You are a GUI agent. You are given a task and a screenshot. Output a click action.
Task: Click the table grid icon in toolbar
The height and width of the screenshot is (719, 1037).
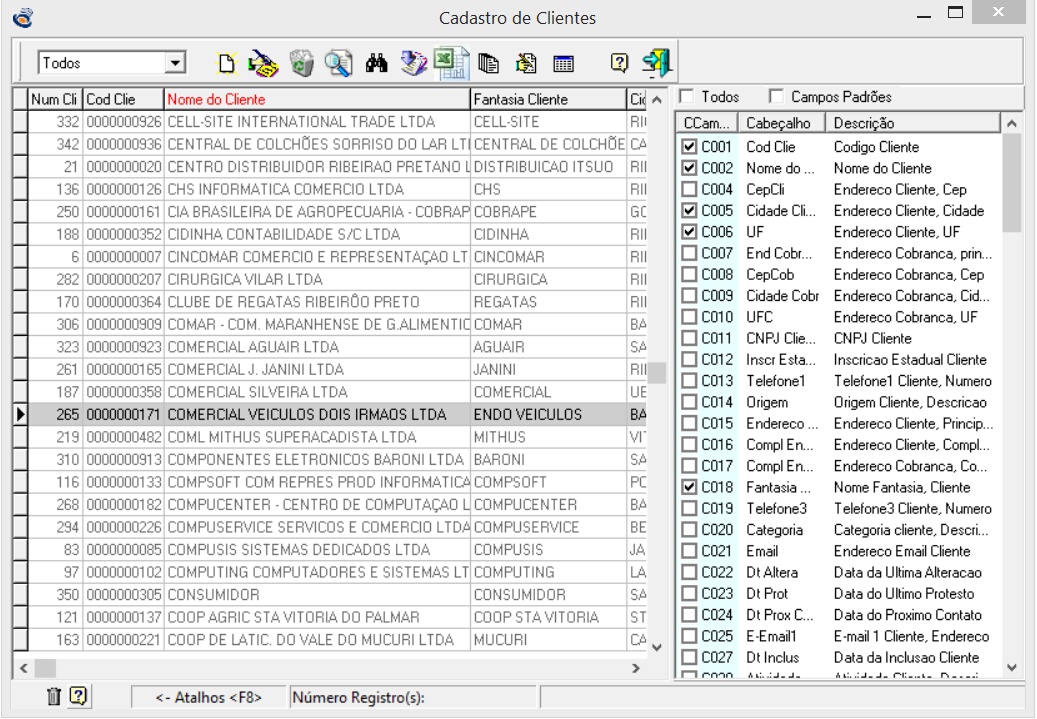click(563, 64)
